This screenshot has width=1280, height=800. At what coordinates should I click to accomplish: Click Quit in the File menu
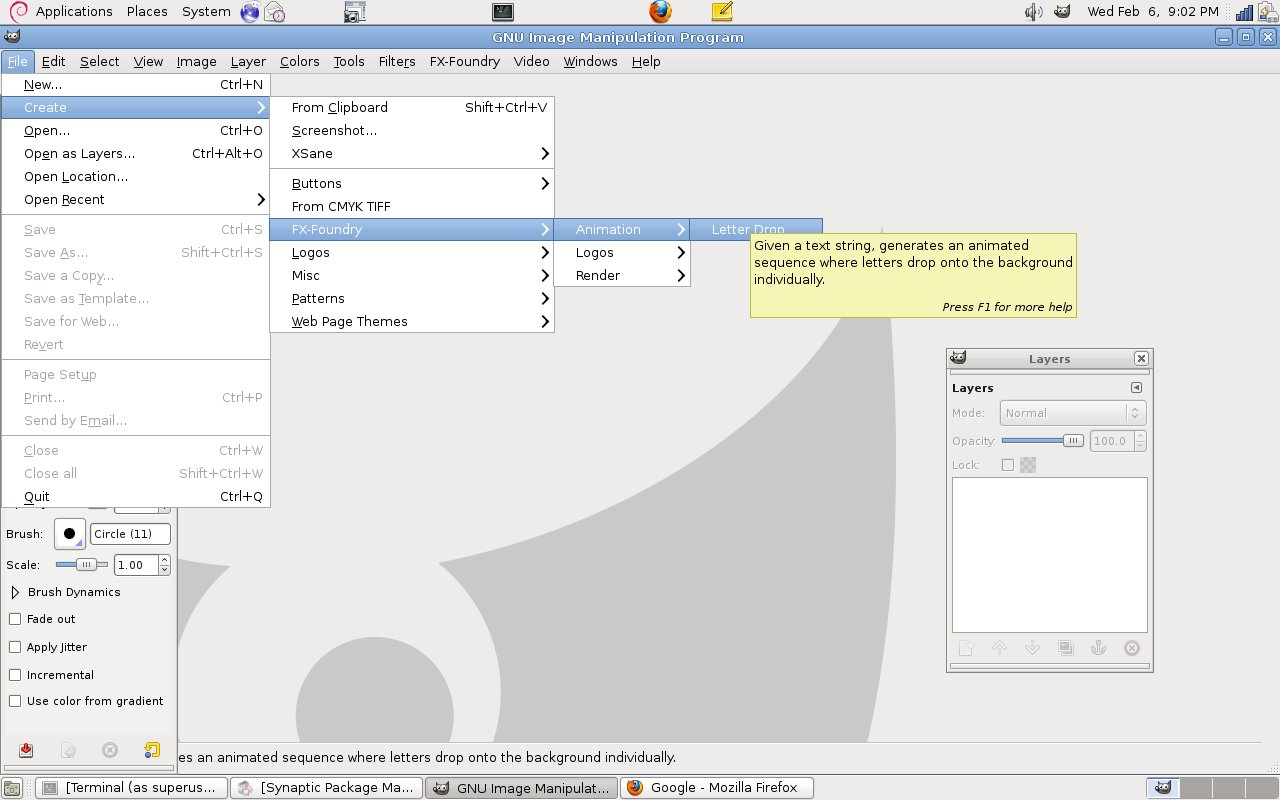pos(136,496)
